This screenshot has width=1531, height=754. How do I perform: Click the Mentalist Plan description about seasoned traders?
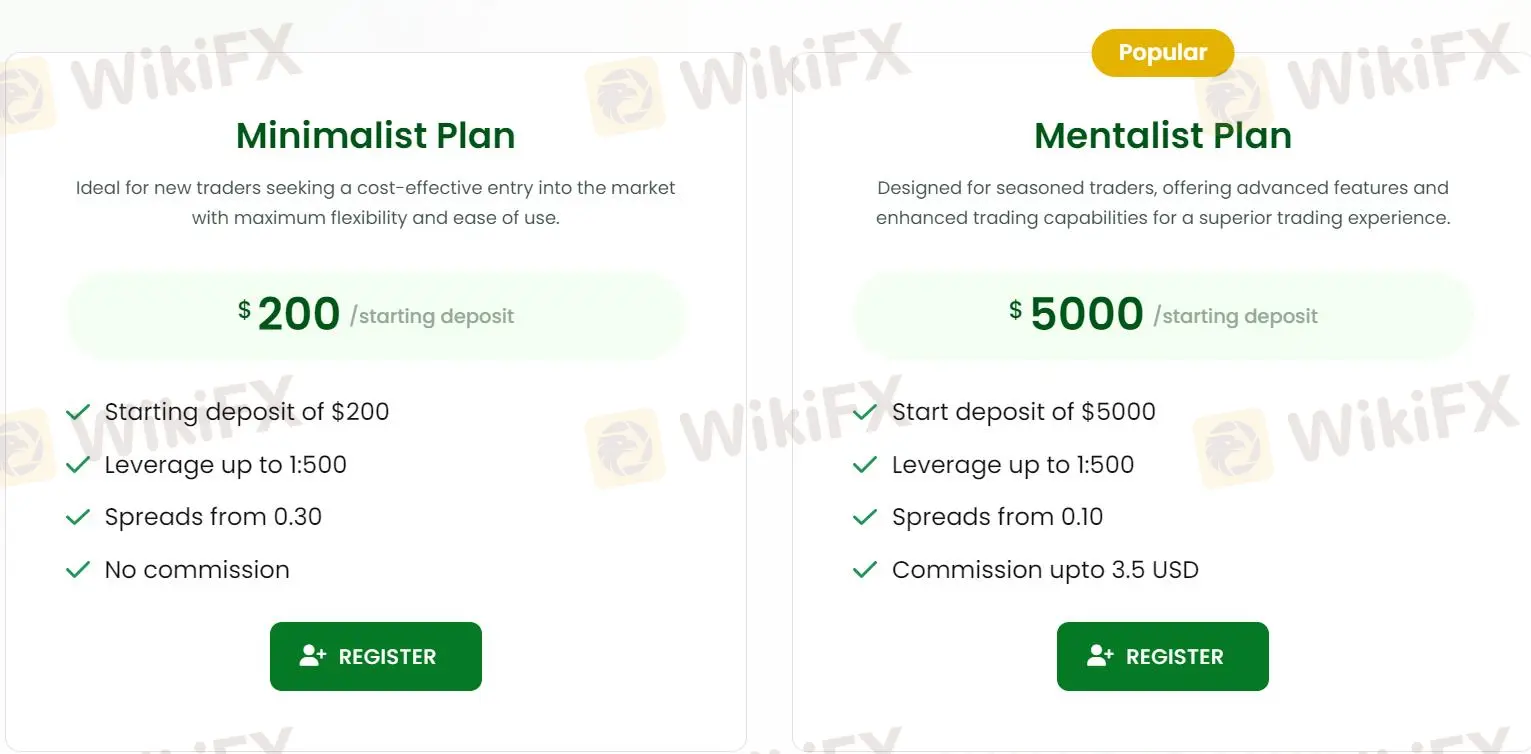pos(1163,202)
